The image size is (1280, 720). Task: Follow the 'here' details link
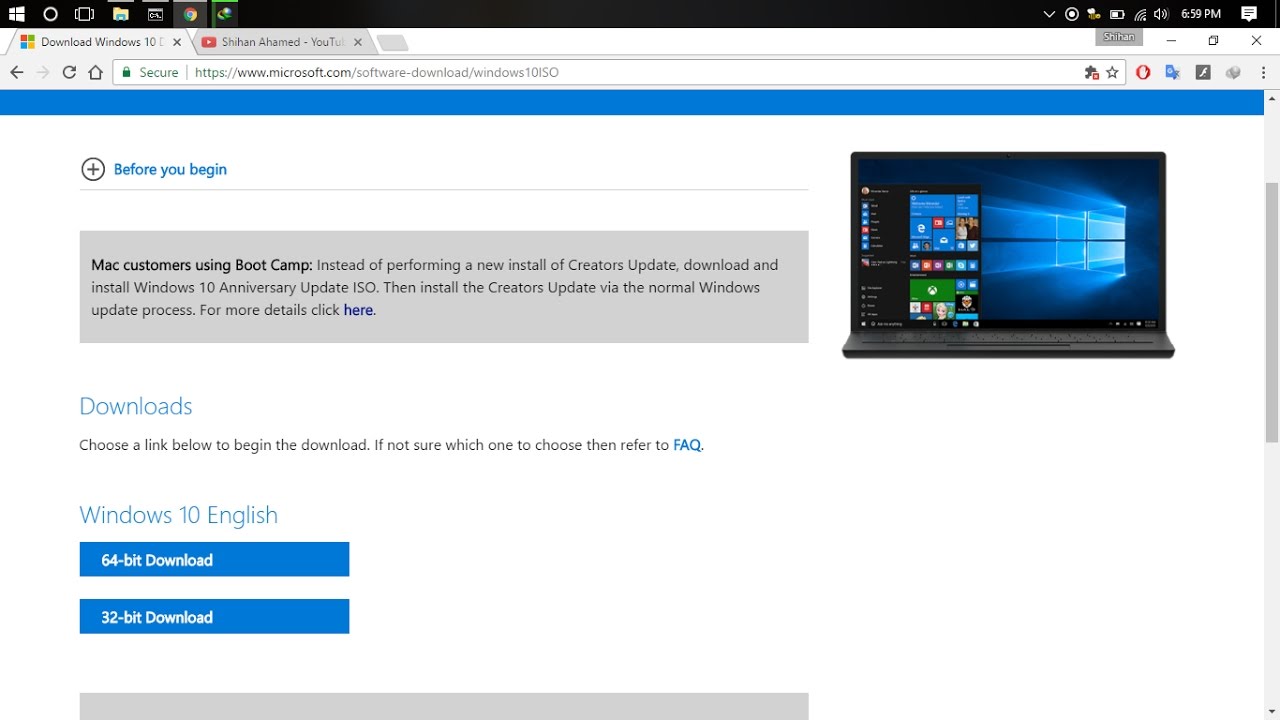358,310
